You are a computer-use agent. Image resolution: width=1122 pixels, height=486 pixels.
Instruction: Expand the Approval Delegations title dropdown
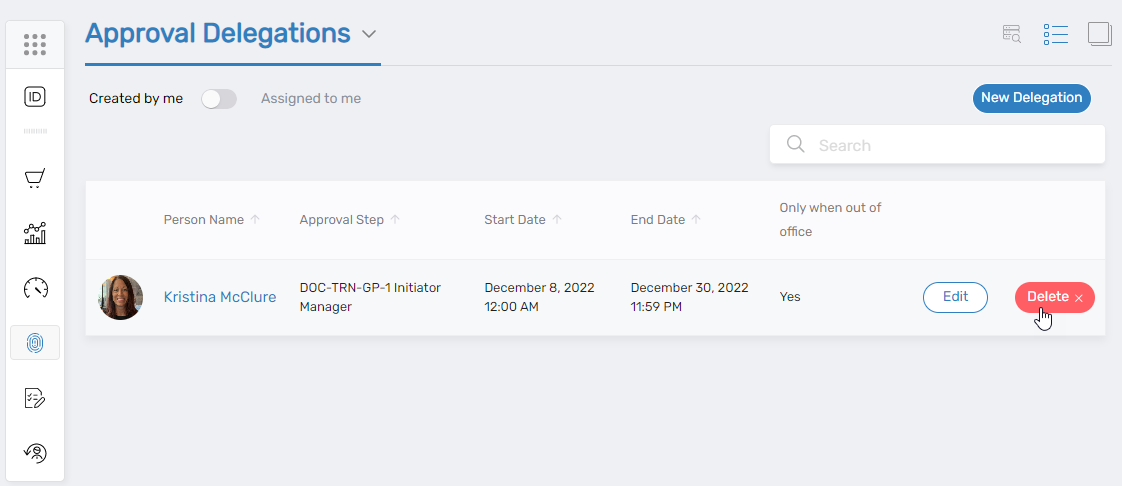[369, 34]
